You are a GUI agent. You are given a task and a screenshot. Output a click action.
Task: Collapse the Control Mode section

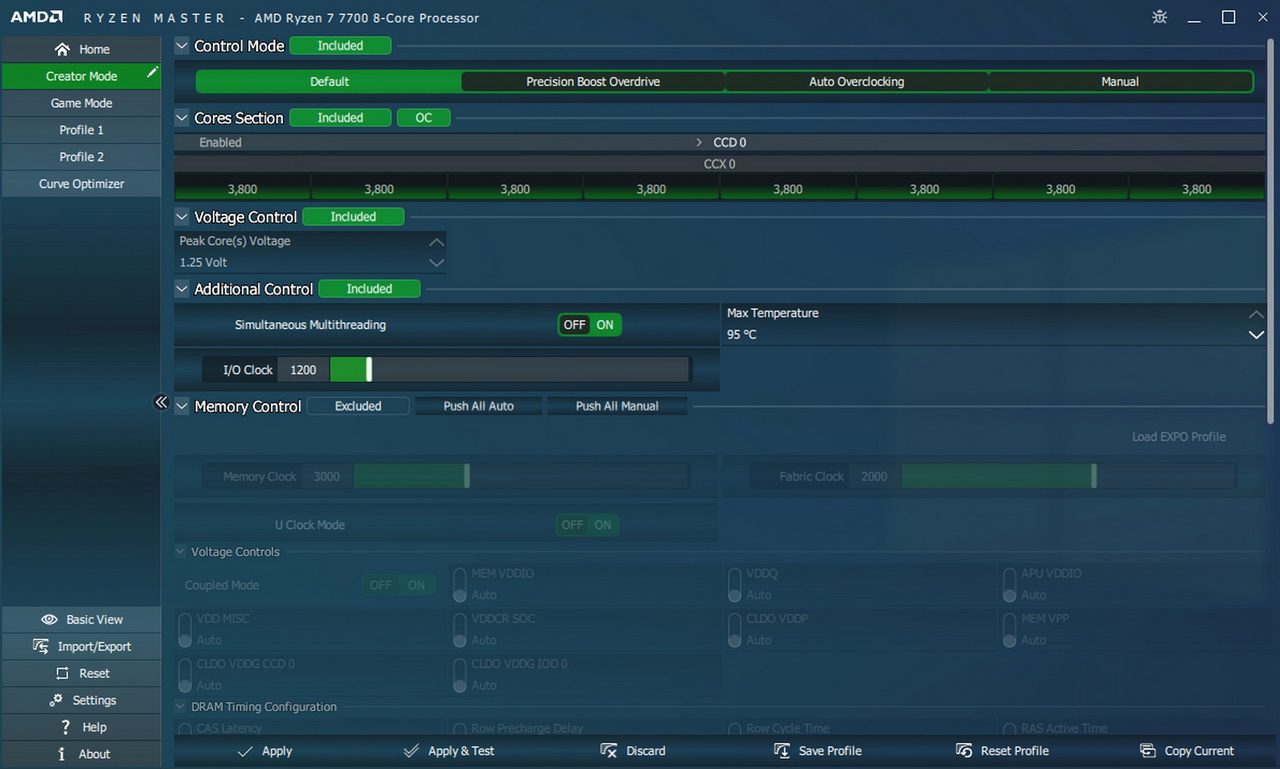182,46
